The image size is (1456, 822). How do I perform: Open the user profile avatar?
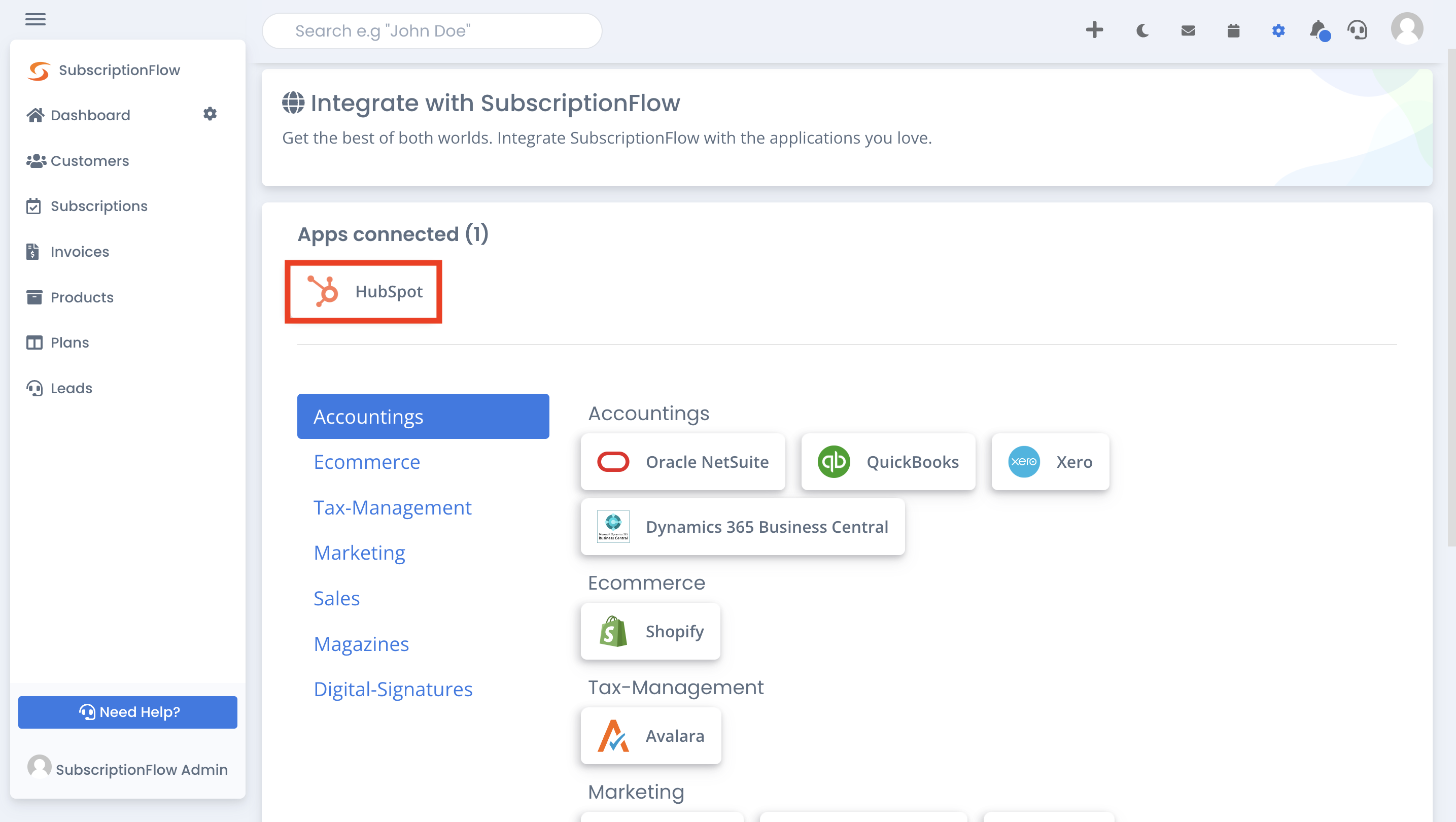[x=1407, y=28]
